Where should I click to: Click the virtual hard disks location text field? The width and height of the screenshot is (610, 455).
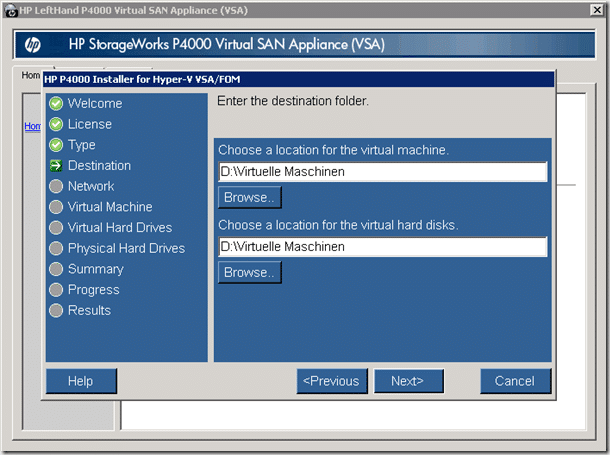coord(383,247)
